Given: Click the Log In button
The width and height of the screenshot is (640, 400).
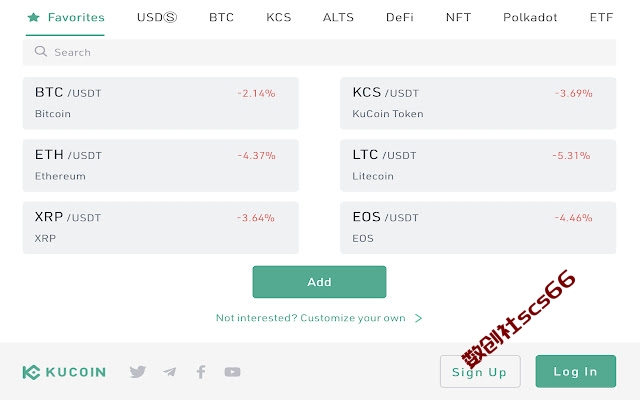Looking at the screenshot, I should pyautogui.click(x=576, y=371).
